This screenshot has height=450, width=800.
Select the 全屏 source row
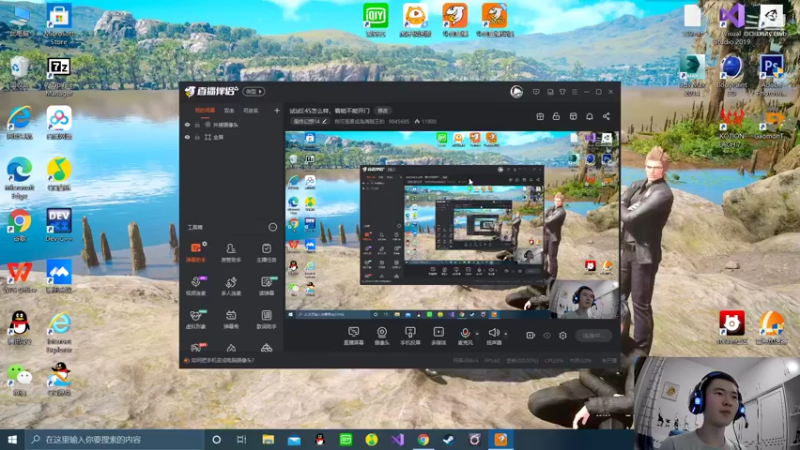232,137
